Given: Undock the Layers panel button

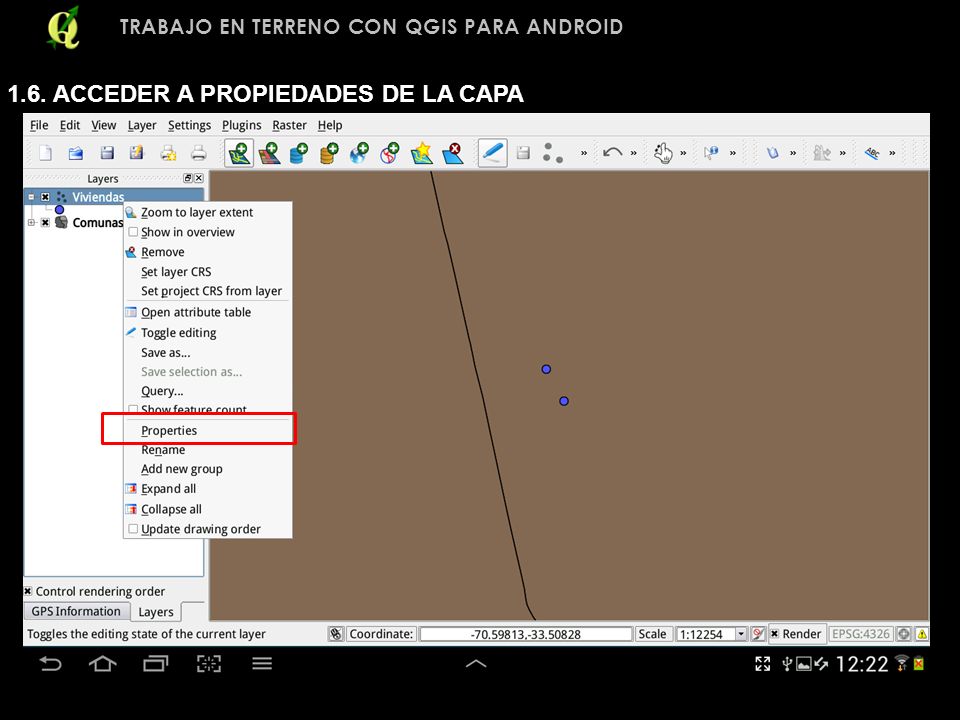Looking at the screenshot, I should [187, 178].
